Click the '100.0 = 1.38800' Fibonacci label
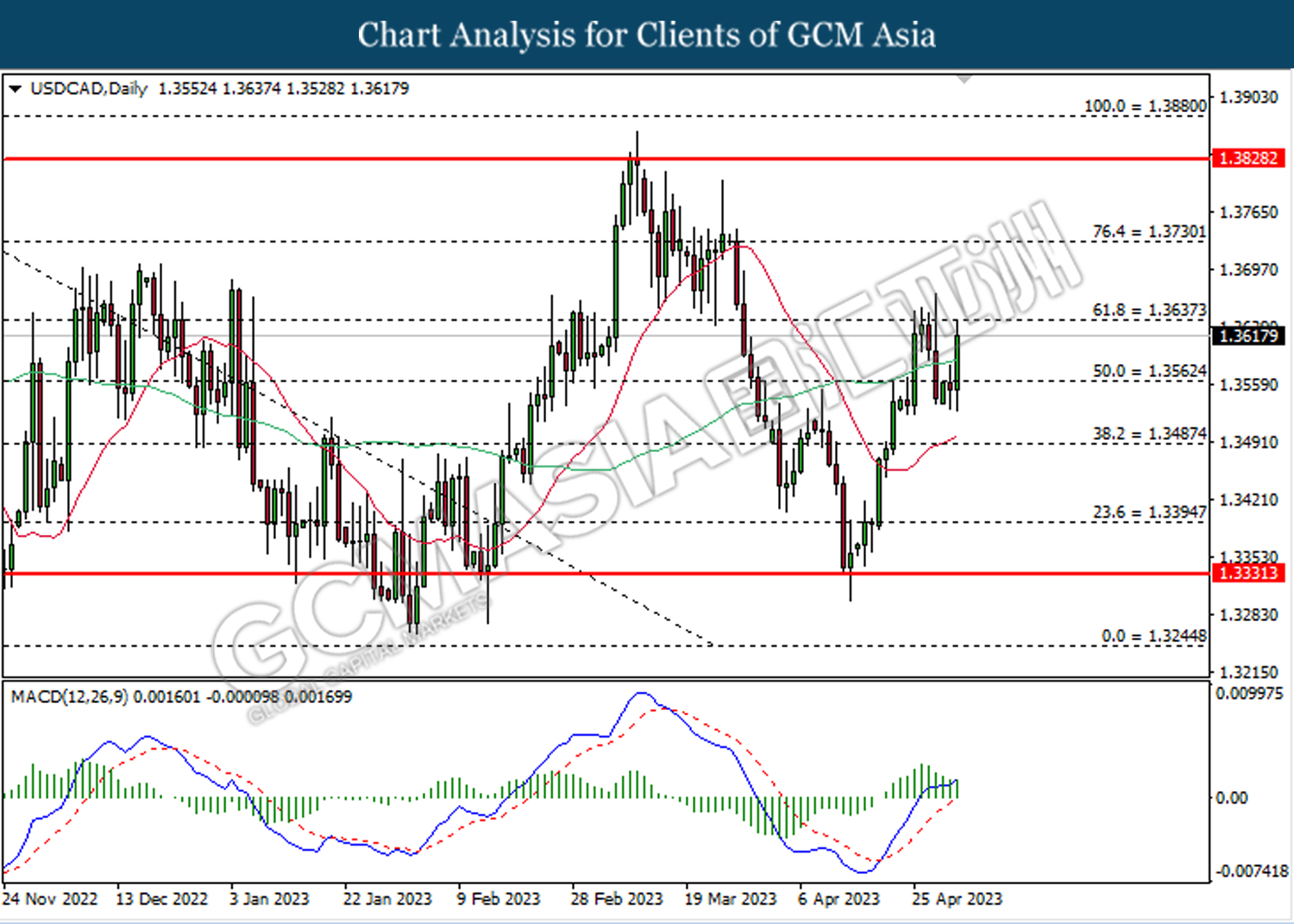The height and width of the screenshot is (924, 1294). pyautogui.click(x=1145, y=106)
